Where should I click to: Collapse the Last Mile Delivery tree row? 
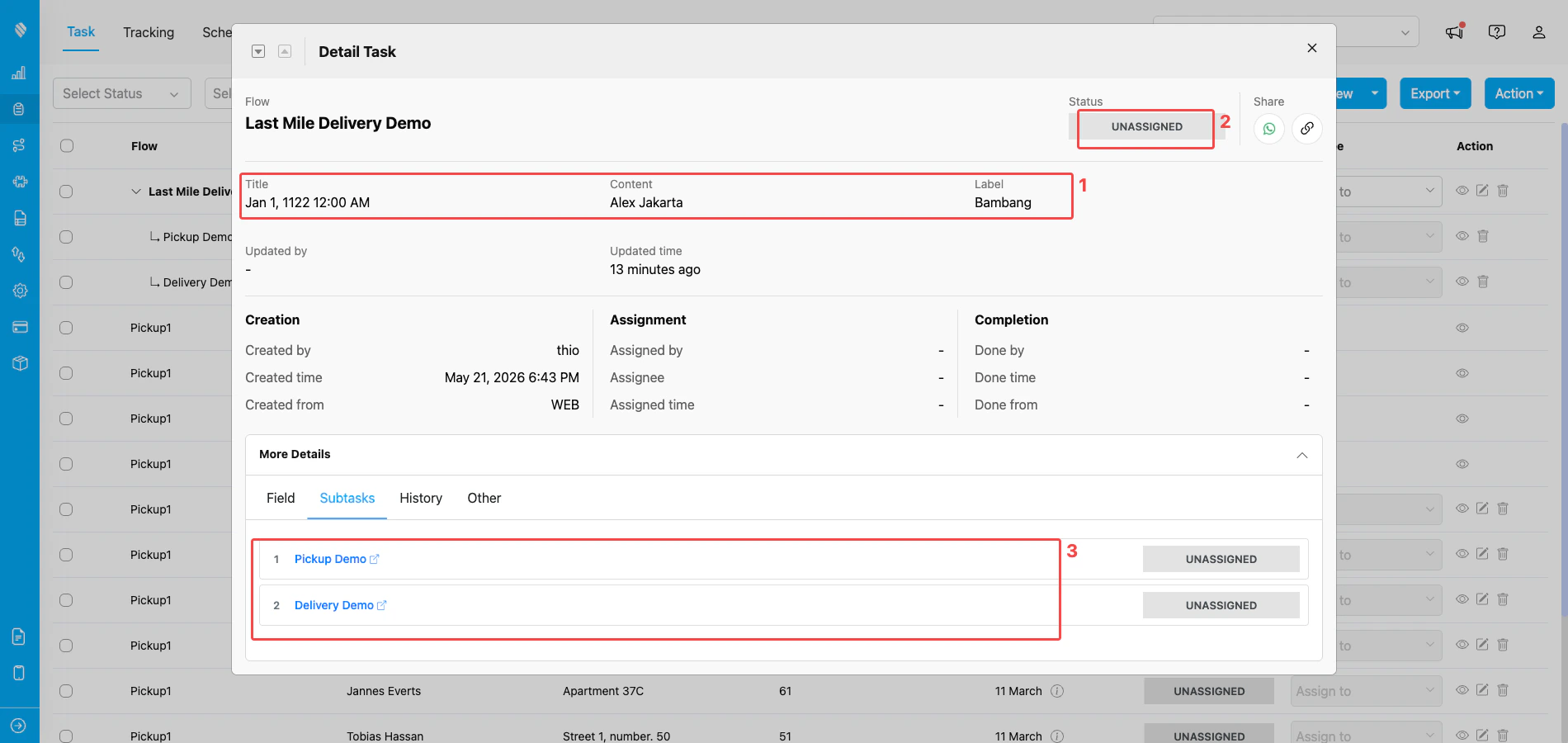136,192
